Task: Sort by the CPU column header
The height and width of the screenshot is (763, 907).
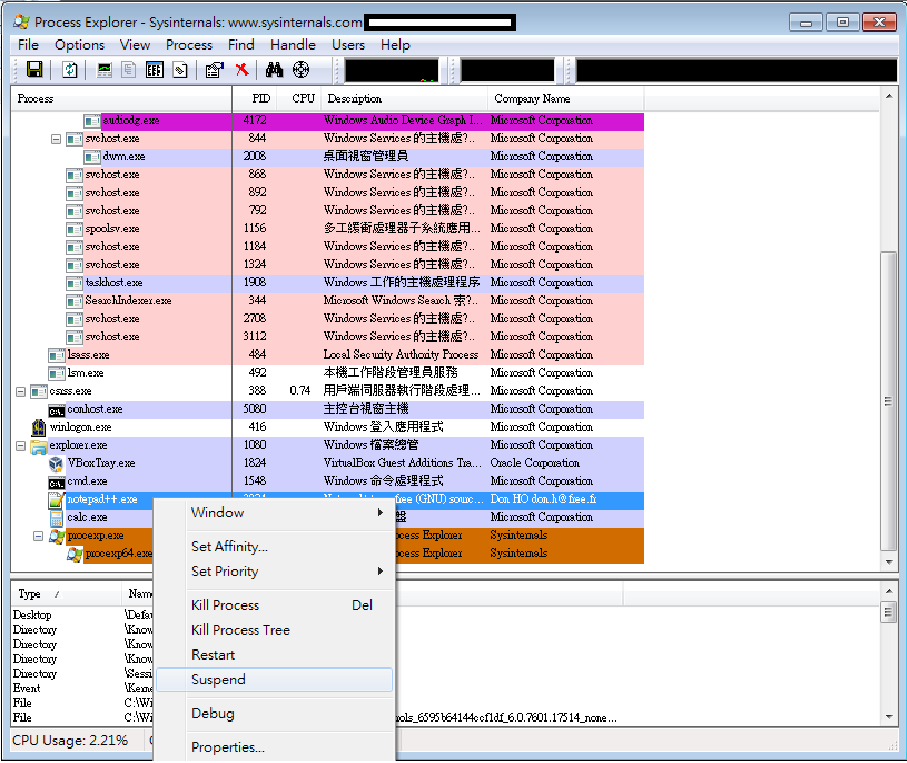Action: [299, 99]
